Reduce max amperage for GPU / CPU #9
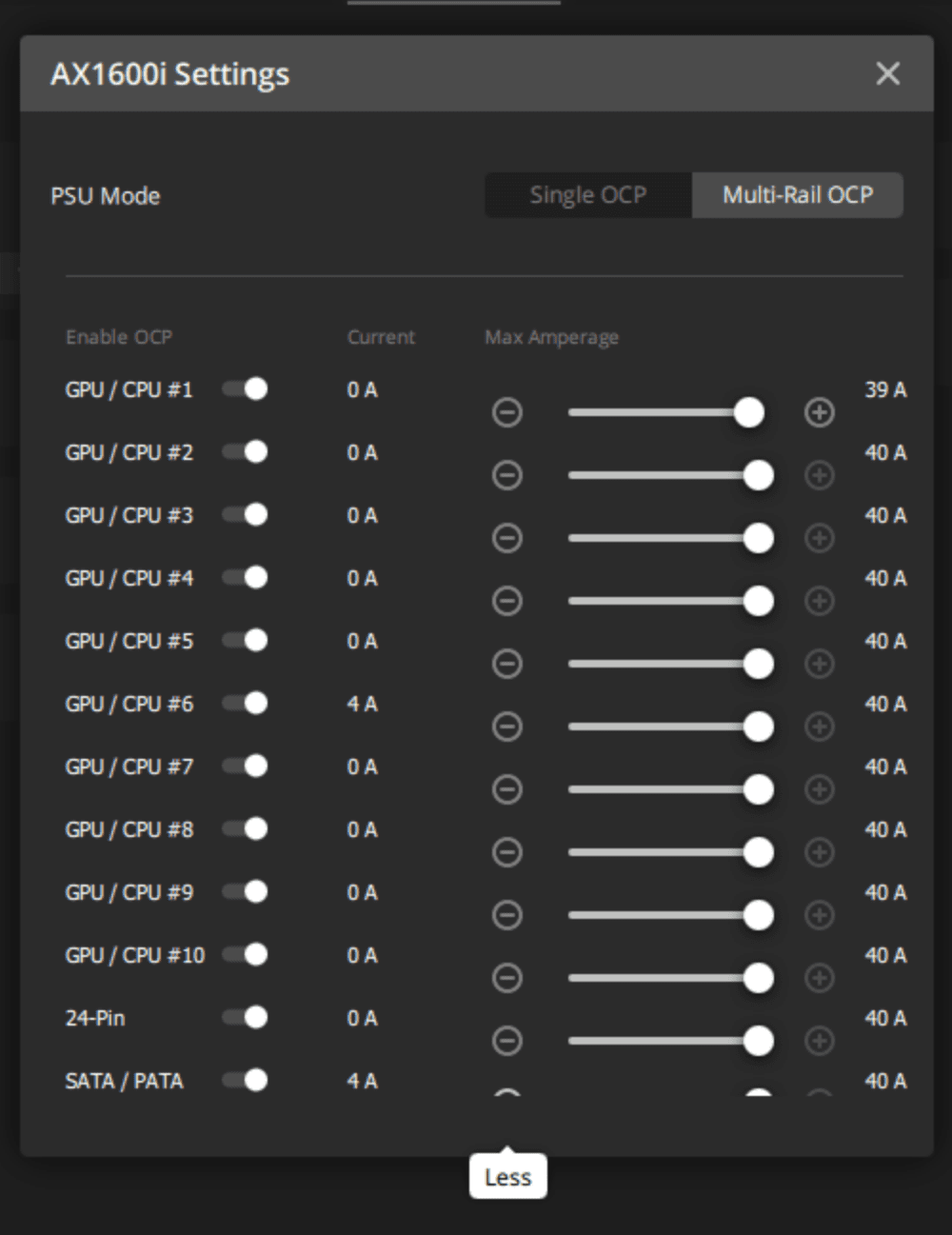The height and width of the screenshot is (1235, 952). (506, 915)
